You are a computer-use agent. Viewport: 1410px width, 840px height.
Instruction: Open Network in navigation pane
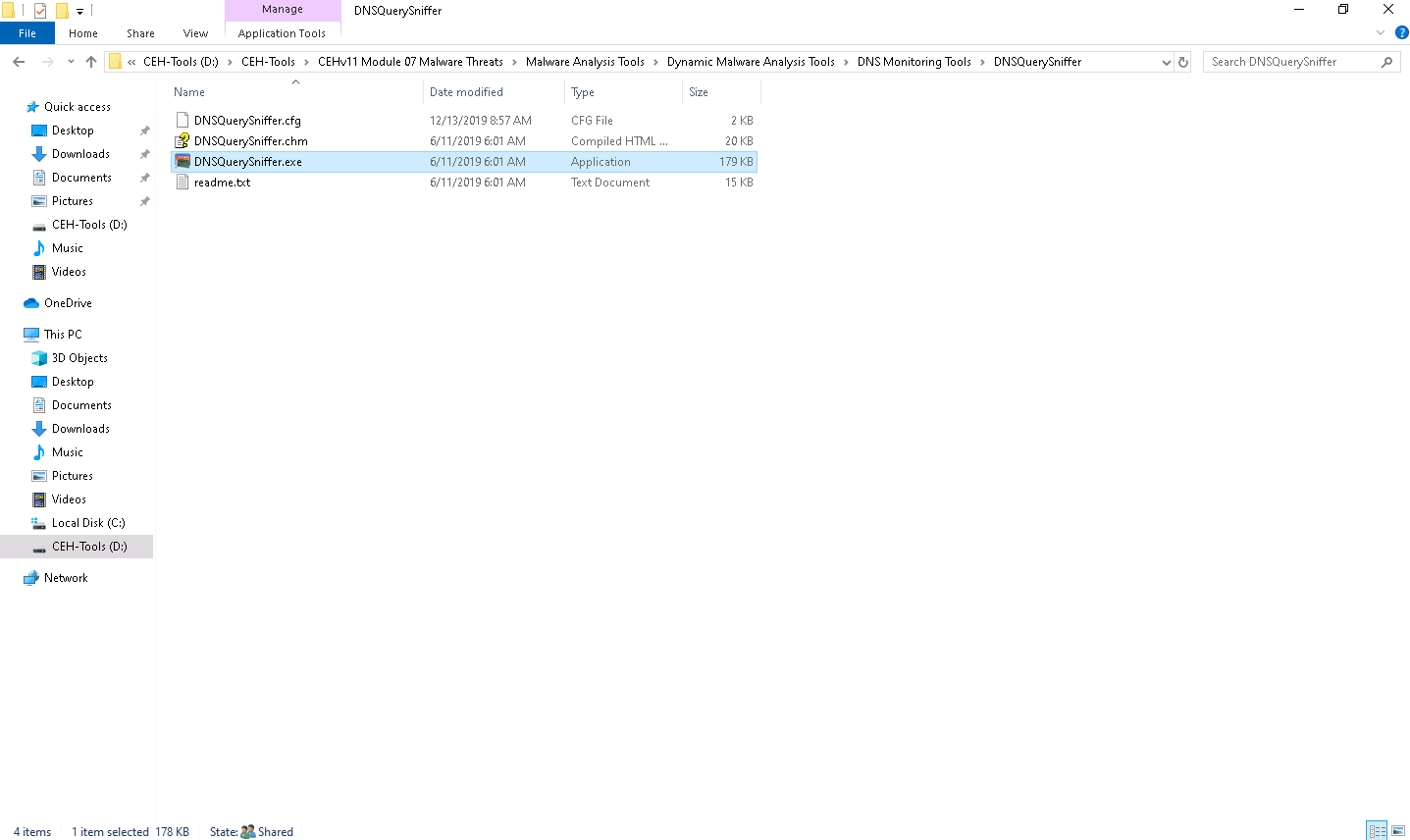66,578
